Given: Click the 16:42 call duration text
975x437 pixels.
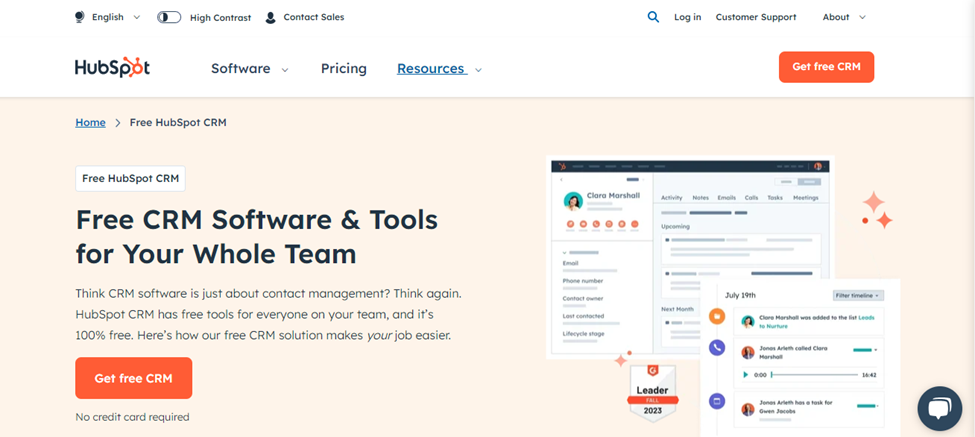Looking at the screenshot, I should coord(869,375).
